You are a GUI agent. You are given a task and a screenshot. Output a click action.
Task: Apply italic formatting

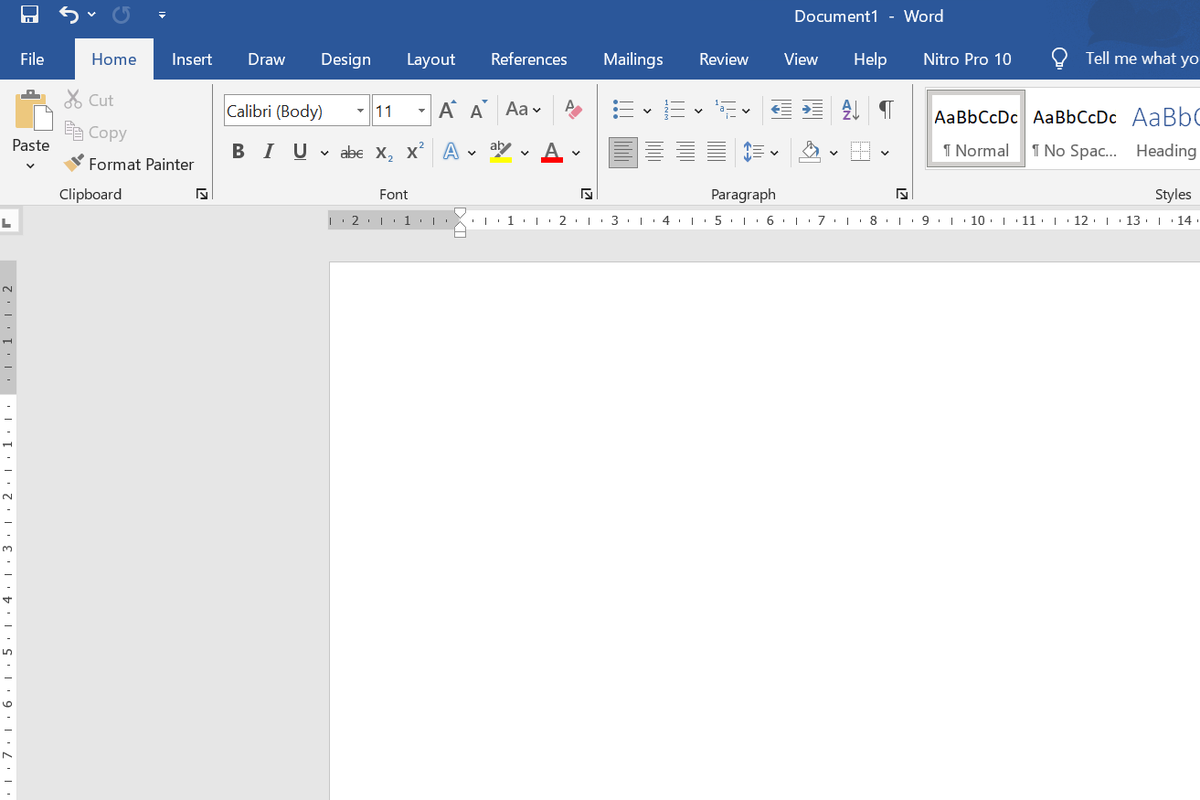[x=268, y=151]
